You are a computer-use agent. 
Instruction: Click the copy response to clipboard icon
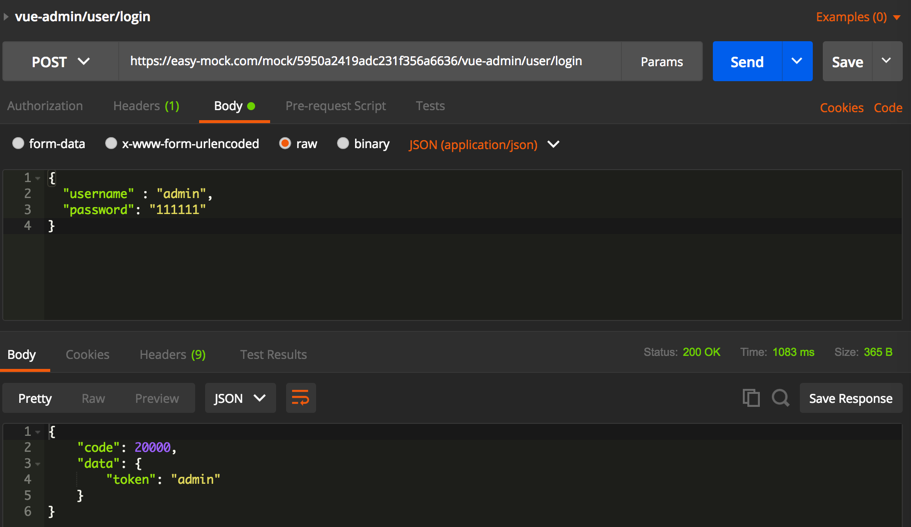[751, 398]
